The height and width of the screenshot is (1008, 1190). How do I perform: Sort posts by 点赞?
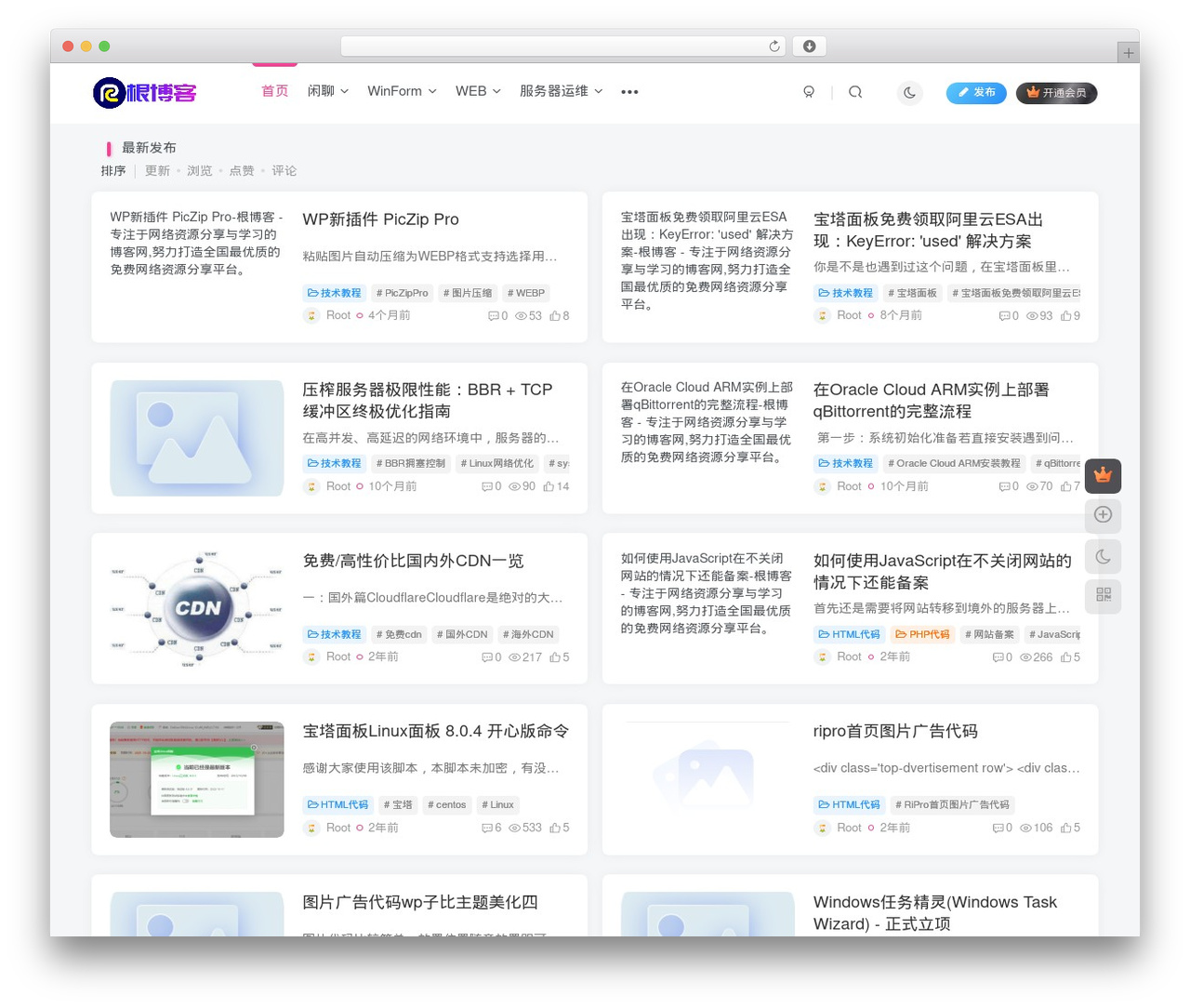tap(242, 171)
